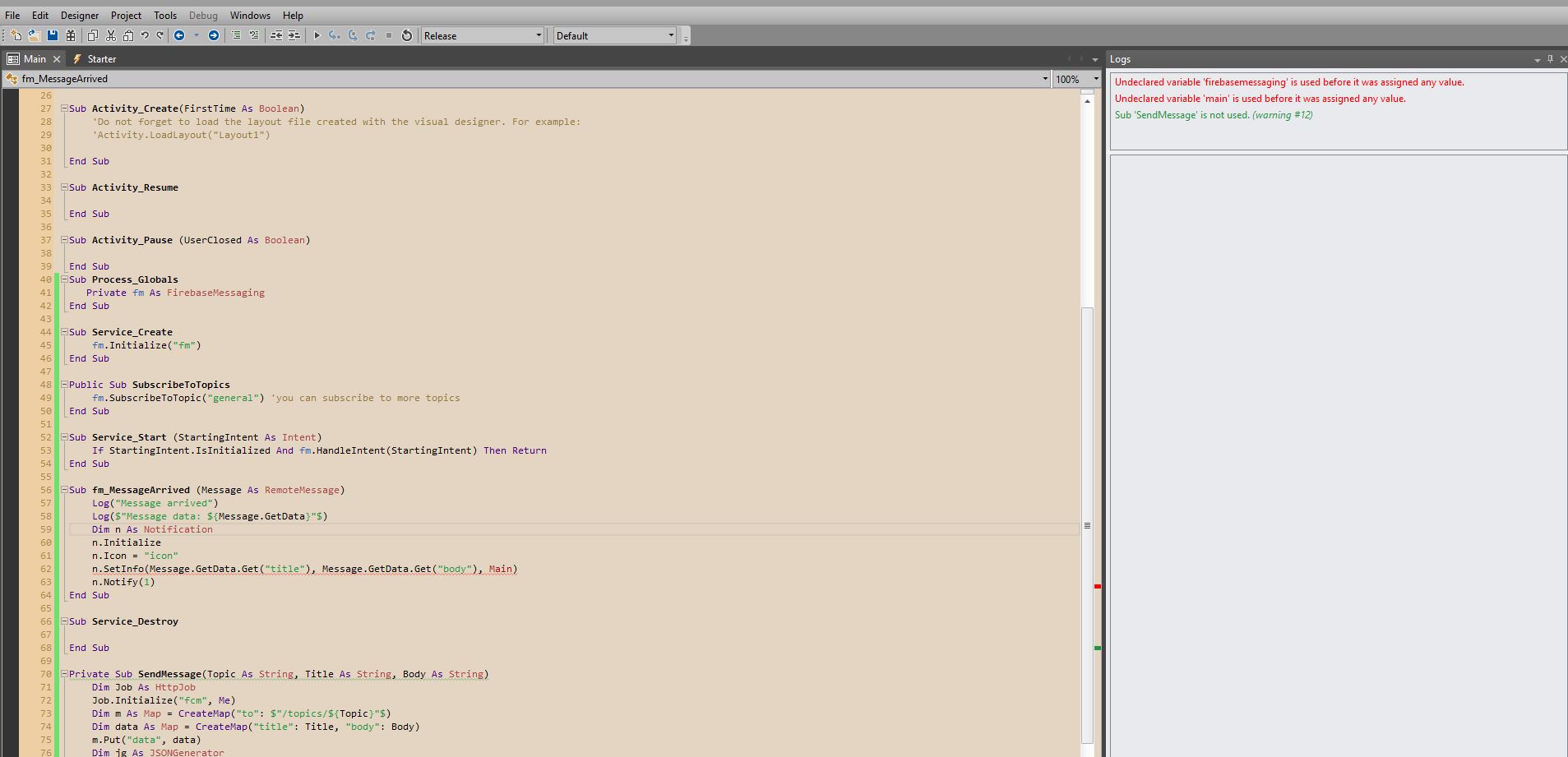Open the Release build configuration dropdown
This screenshot has height=757, width=1568.
(539, 35)
